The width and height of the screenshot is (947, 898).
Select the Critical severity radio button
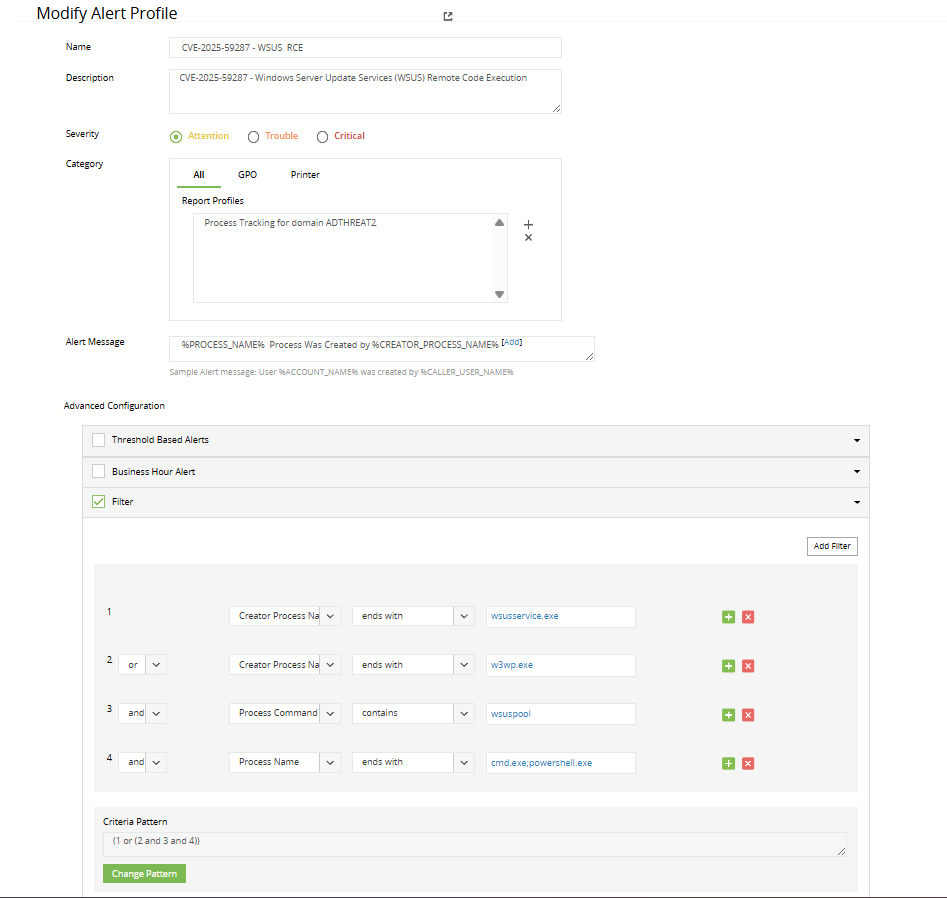tap(322, 137)
